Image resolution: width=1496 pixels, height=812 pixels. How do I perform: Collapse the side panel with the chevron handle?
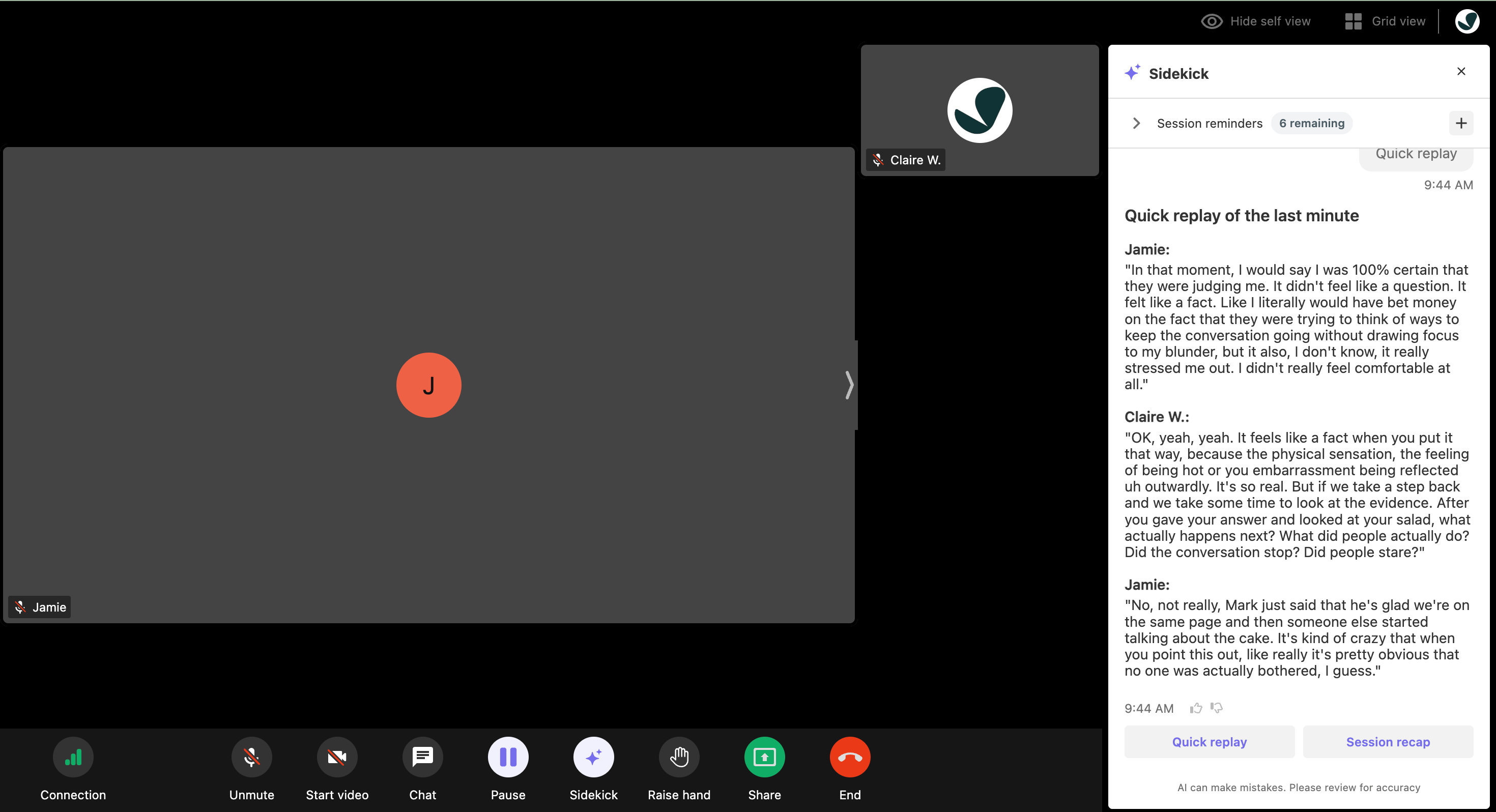point(849,385)
